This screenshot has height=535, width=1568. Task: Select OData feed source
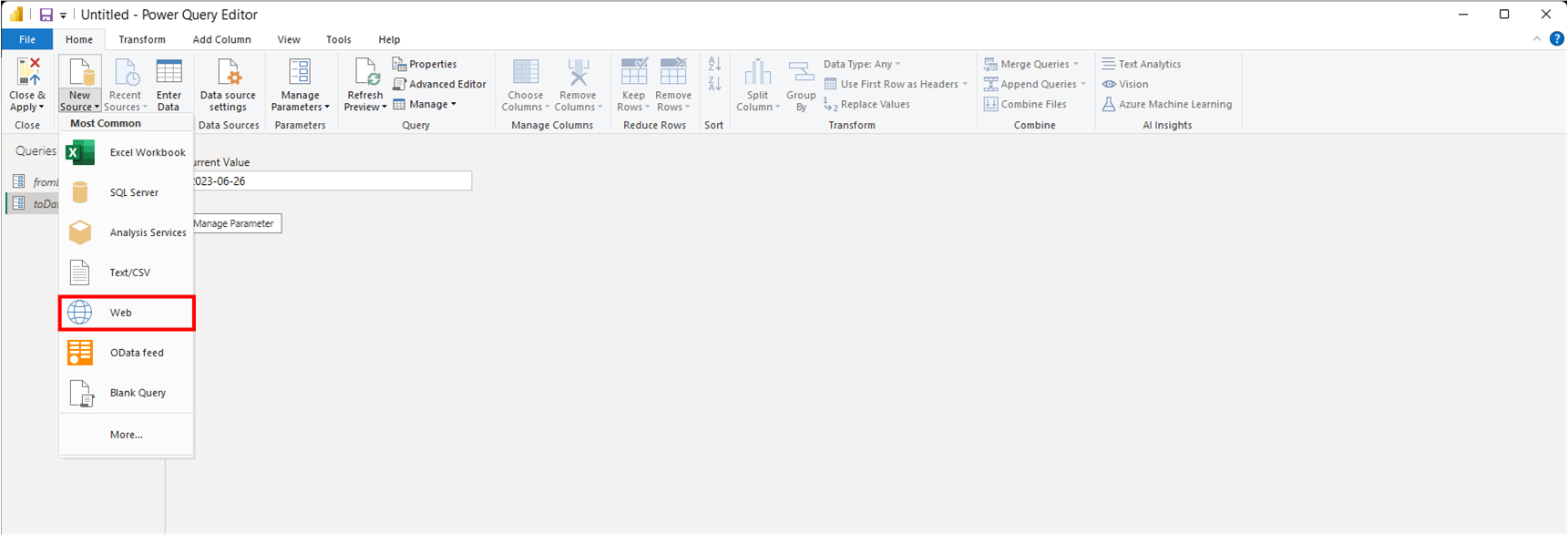127,353
